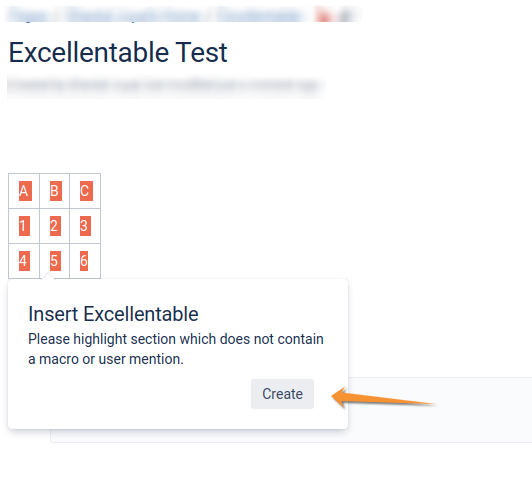Click the highlight section warning message
Screen dimensions: 532x483
click(x=176, y=349)
